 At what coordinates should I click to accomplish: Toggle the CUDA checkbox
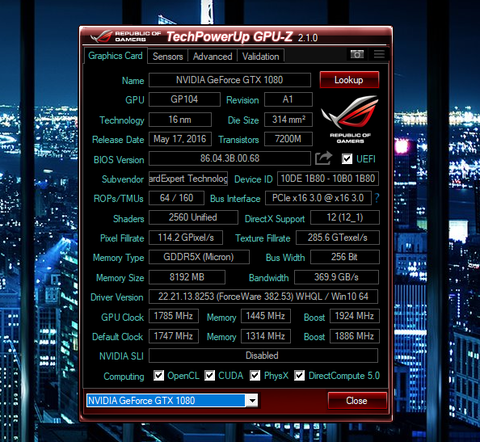(209, 376)
